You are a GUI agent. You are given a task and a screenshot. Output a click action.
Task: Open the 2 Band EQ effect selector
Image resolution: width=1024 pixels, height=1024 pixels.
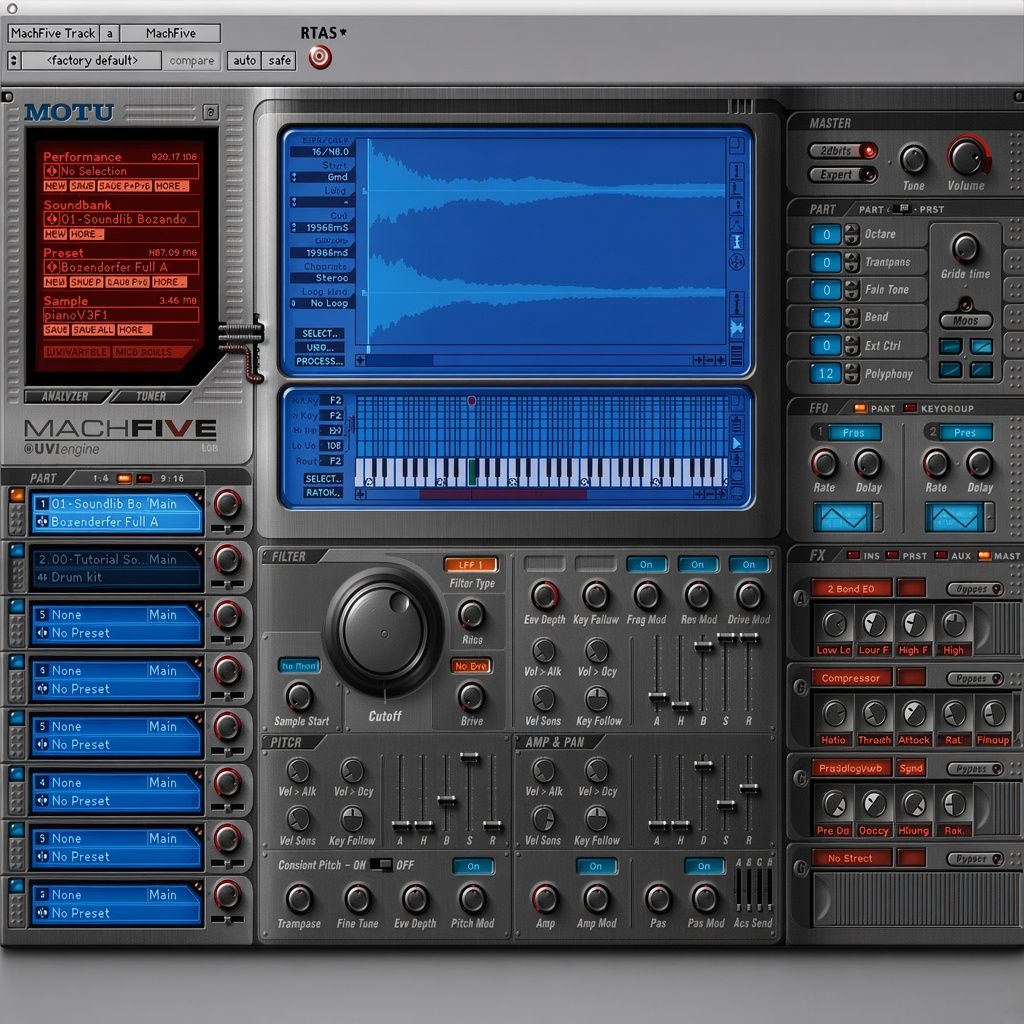(851, 588)
